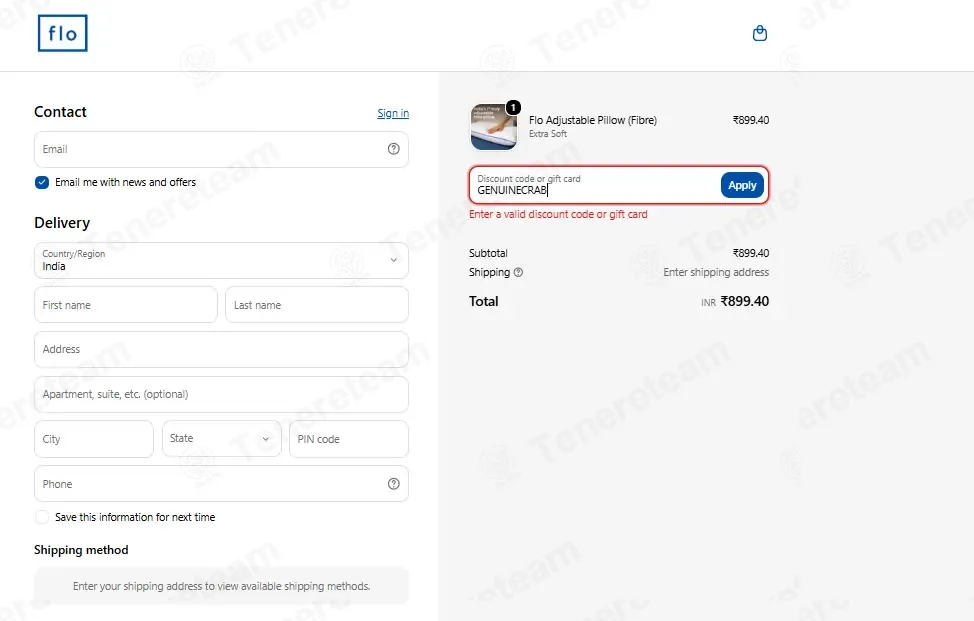Click the First name field
Screen dimensions: 974x621
pyautogui.click(x=125, y=305)
